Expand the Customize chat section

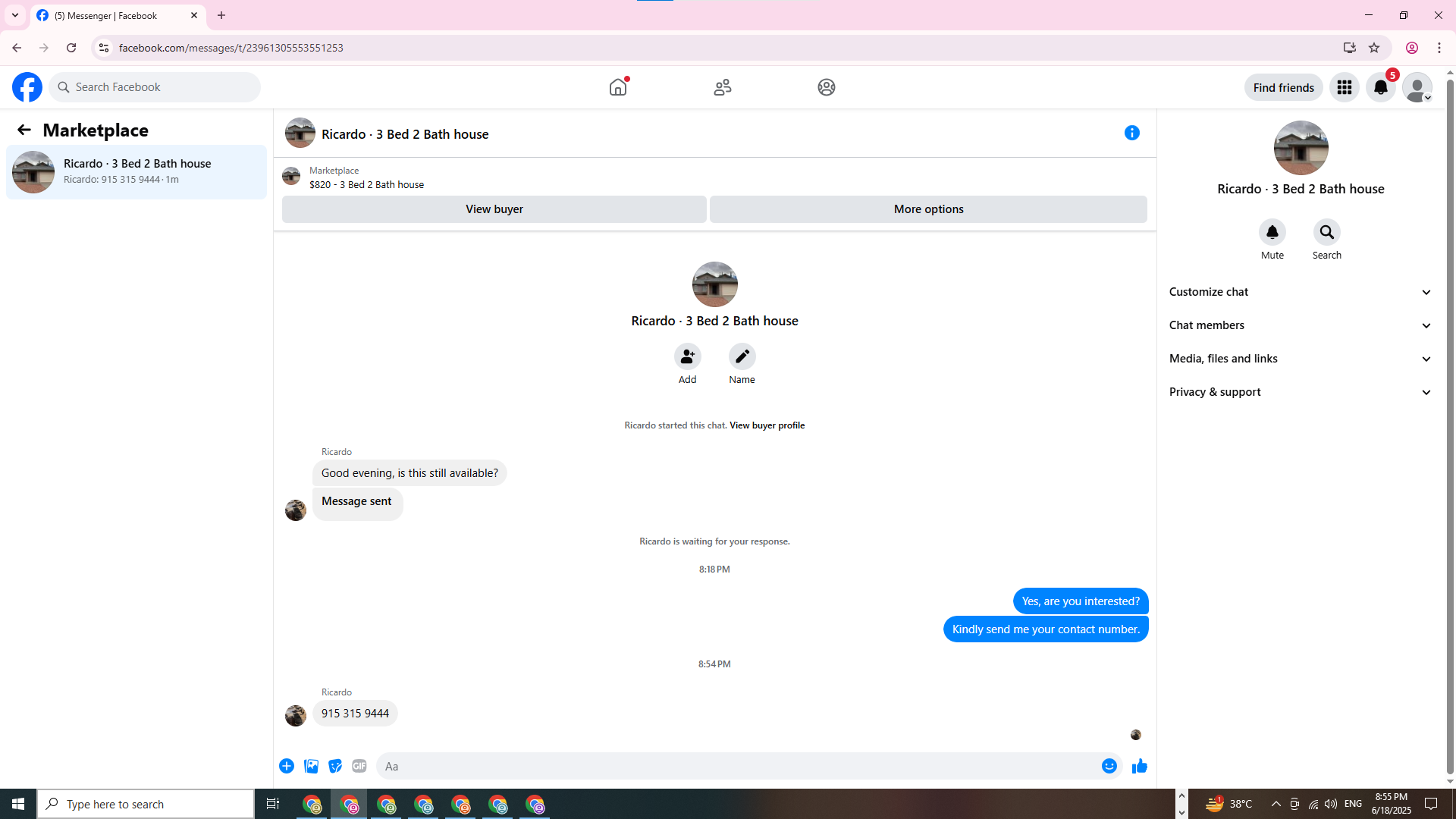point(1301,292)
